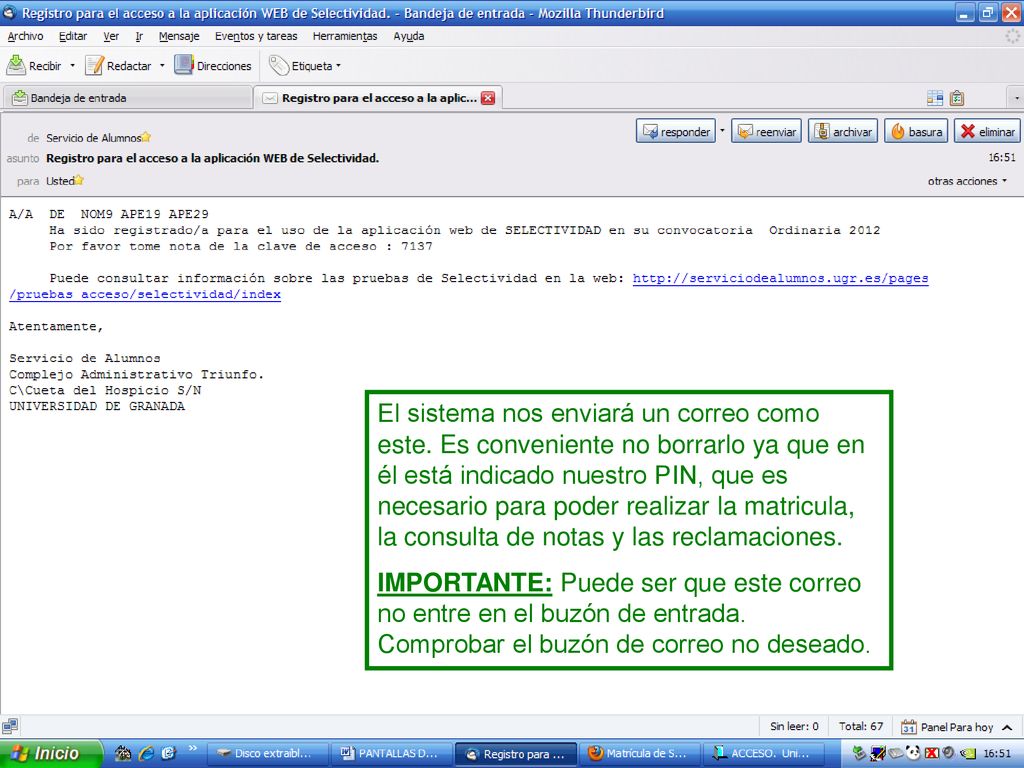The height and width of the screenshot is (768, 1024).
Task: Click the Recibir mail icon
Action: [x=16, y=65]
